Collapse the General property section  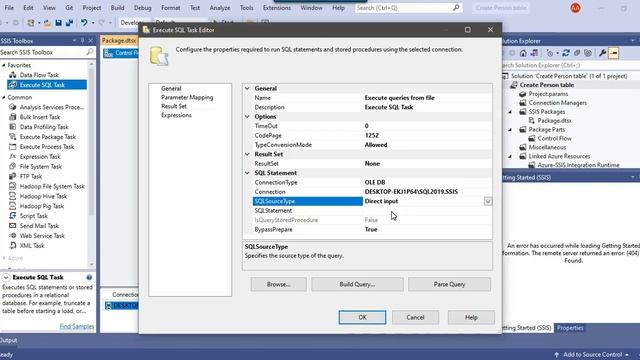coord(247,88)
